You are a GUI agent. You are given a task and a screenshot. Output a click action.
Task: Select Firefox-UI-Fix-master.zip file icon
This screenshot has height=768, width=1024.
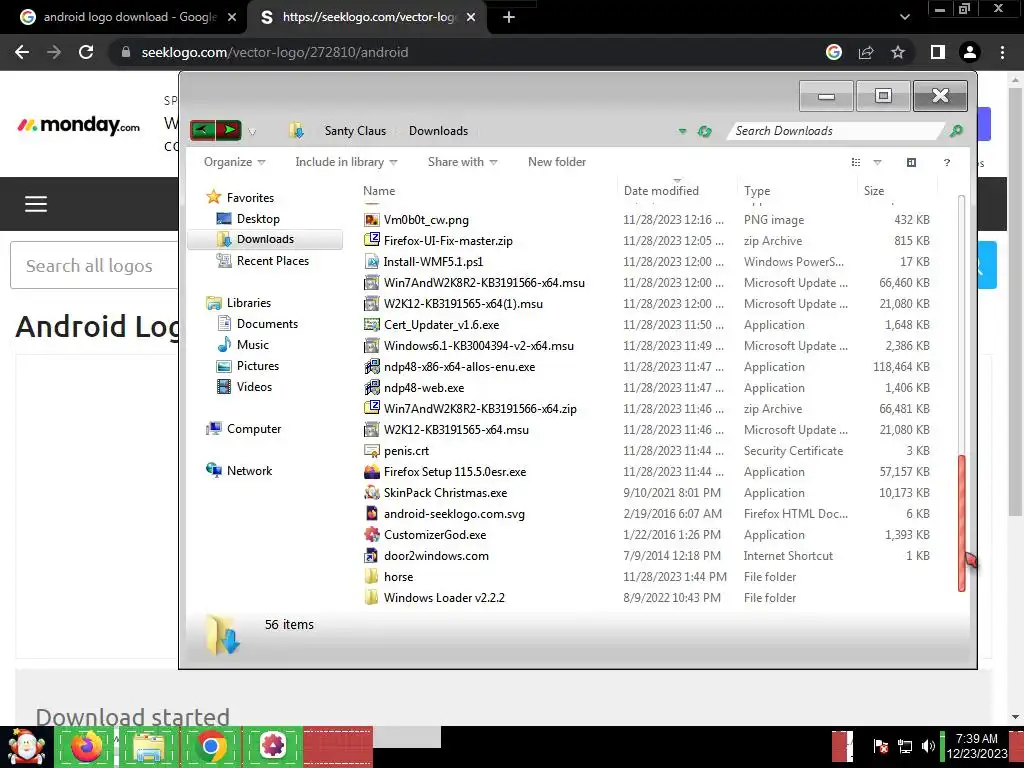(x=372, y=240)
